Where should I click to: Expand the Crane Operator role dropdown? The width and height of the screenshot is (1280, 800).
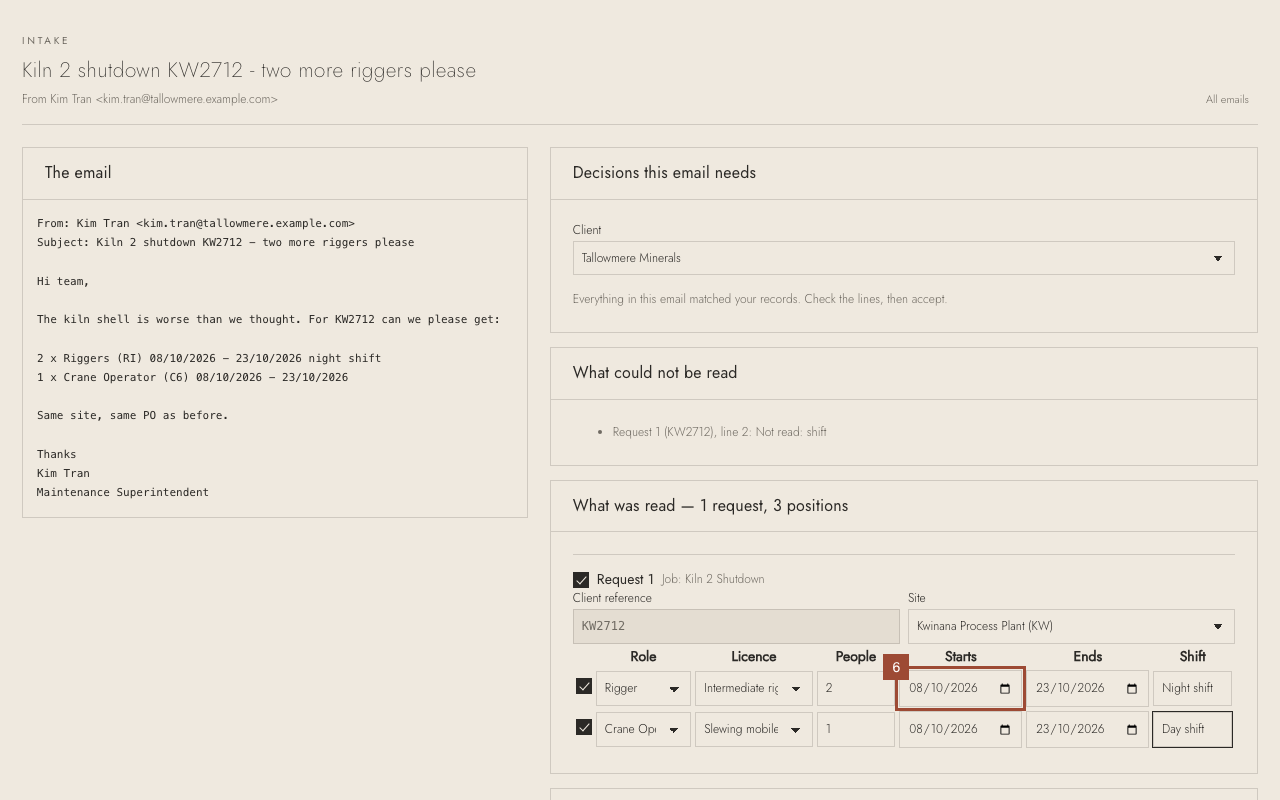tap(643, 729)
